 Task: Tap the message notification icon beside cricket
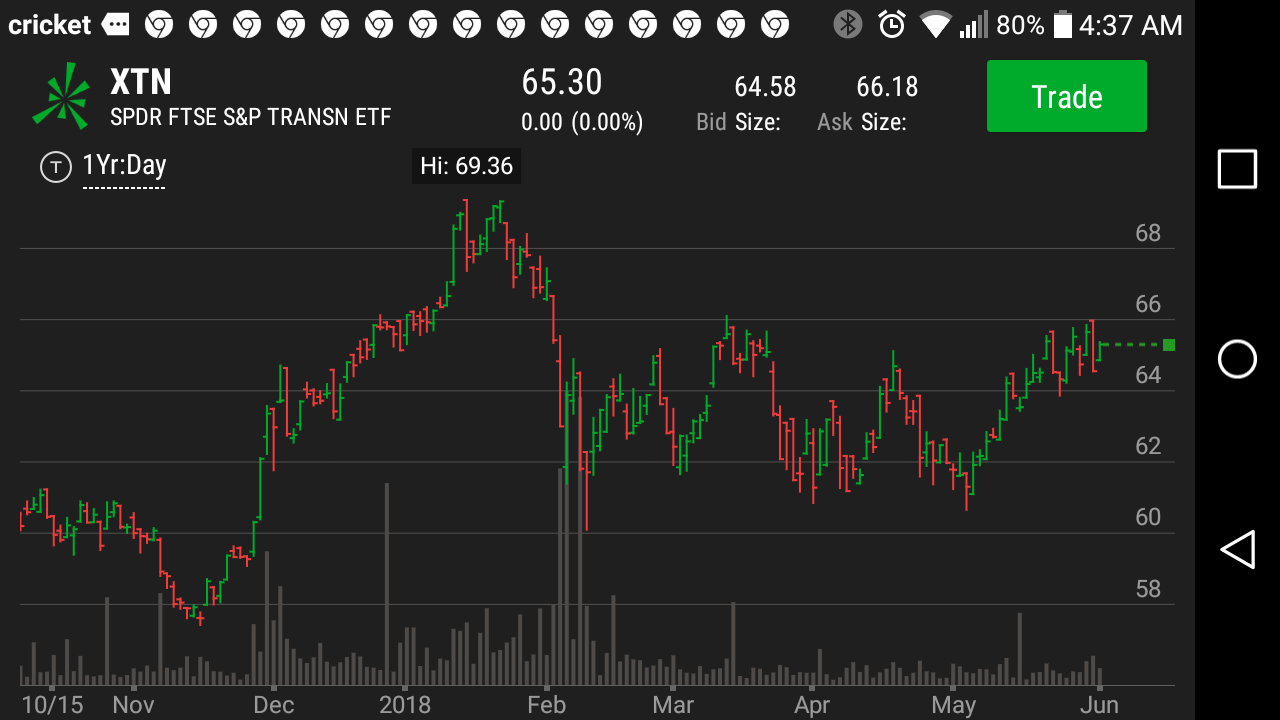116,25
